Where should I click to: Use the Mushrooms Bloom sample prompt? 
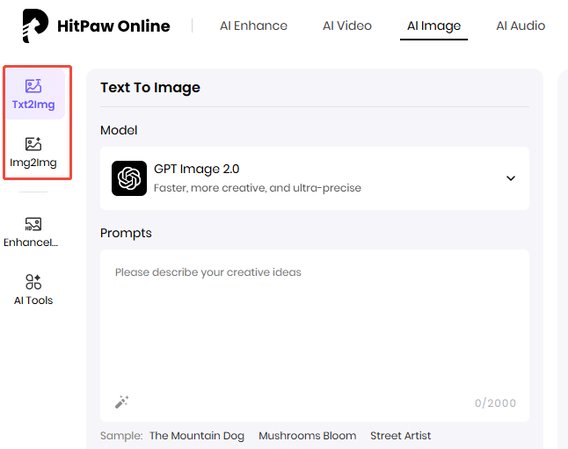307,436
